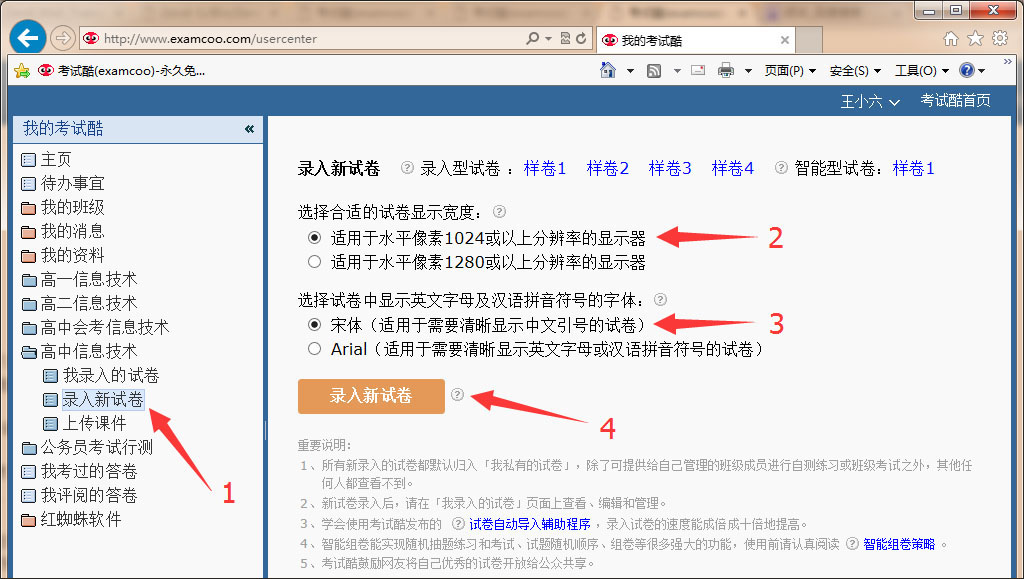This screenshot has width=1024, height=579.
Task: Expand the 页面(P) dropdown menu
Action: (790, 70)
